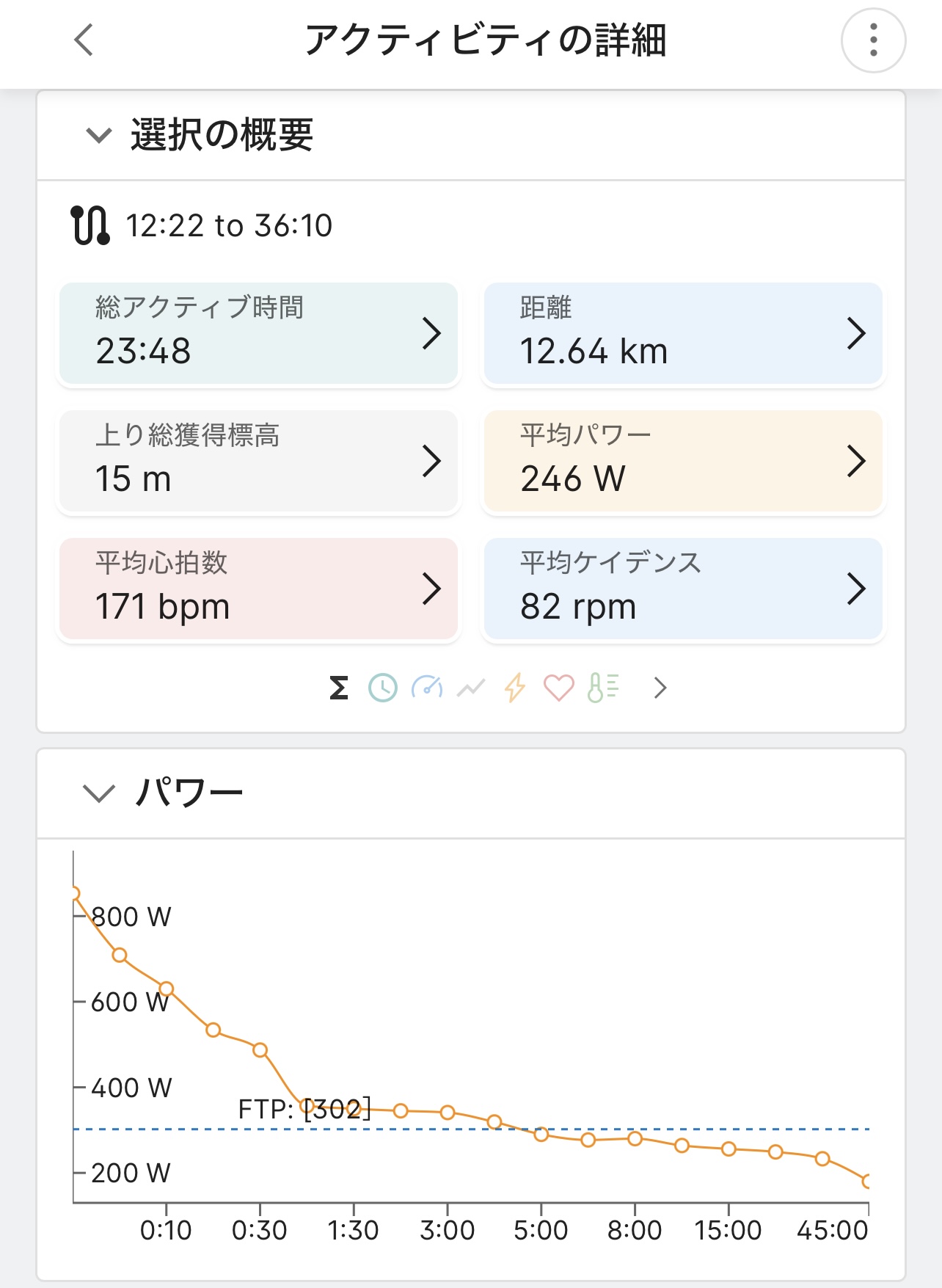Screen dimensions: 942x1288
Task: Show more categories with right chevron
Action: 660,688
